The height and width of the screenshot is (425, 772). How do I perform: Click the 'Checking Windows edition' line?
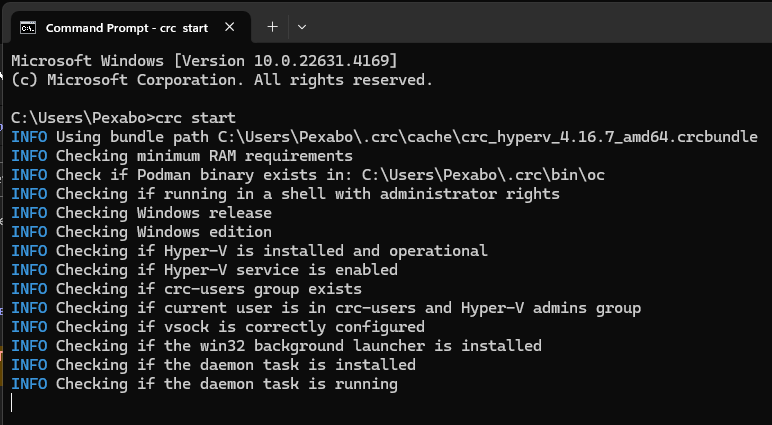(x=142, y=232)
